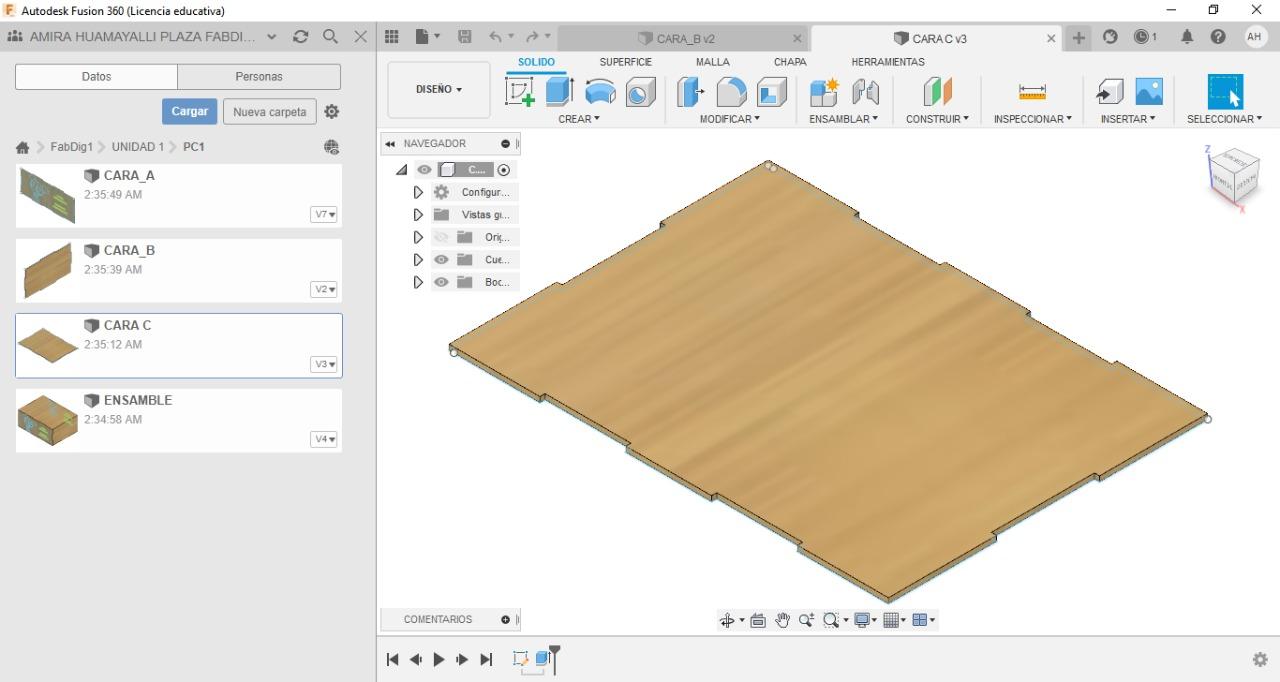The height and width of the screenshot is (682, 1280).
Task: Open the ENSAMBLAR dropdown menu
Action: (x=844, y=119)
